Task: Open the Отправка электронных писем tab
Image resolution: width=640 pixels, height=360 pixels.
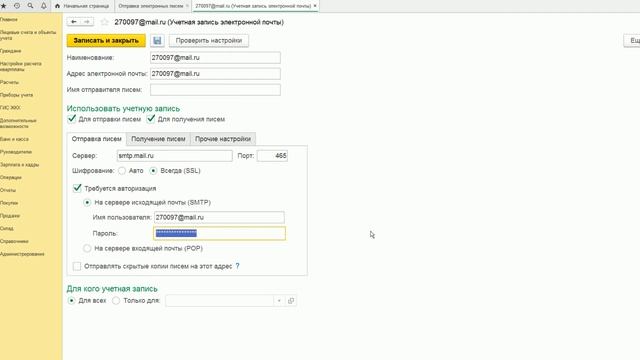Action: 151,6
